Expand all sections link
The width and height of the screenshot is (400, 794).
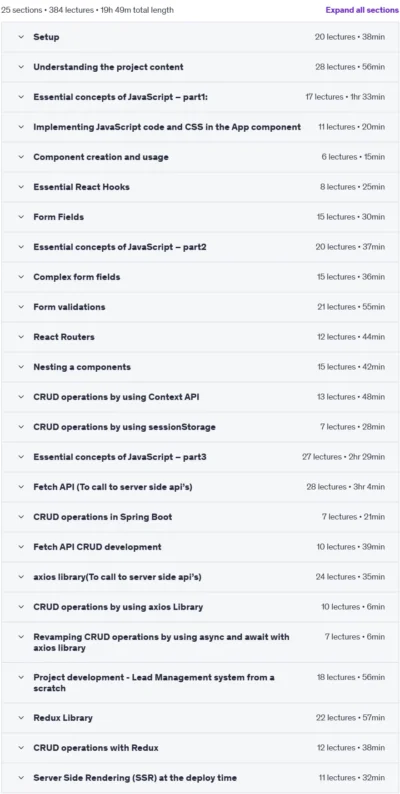362,10
